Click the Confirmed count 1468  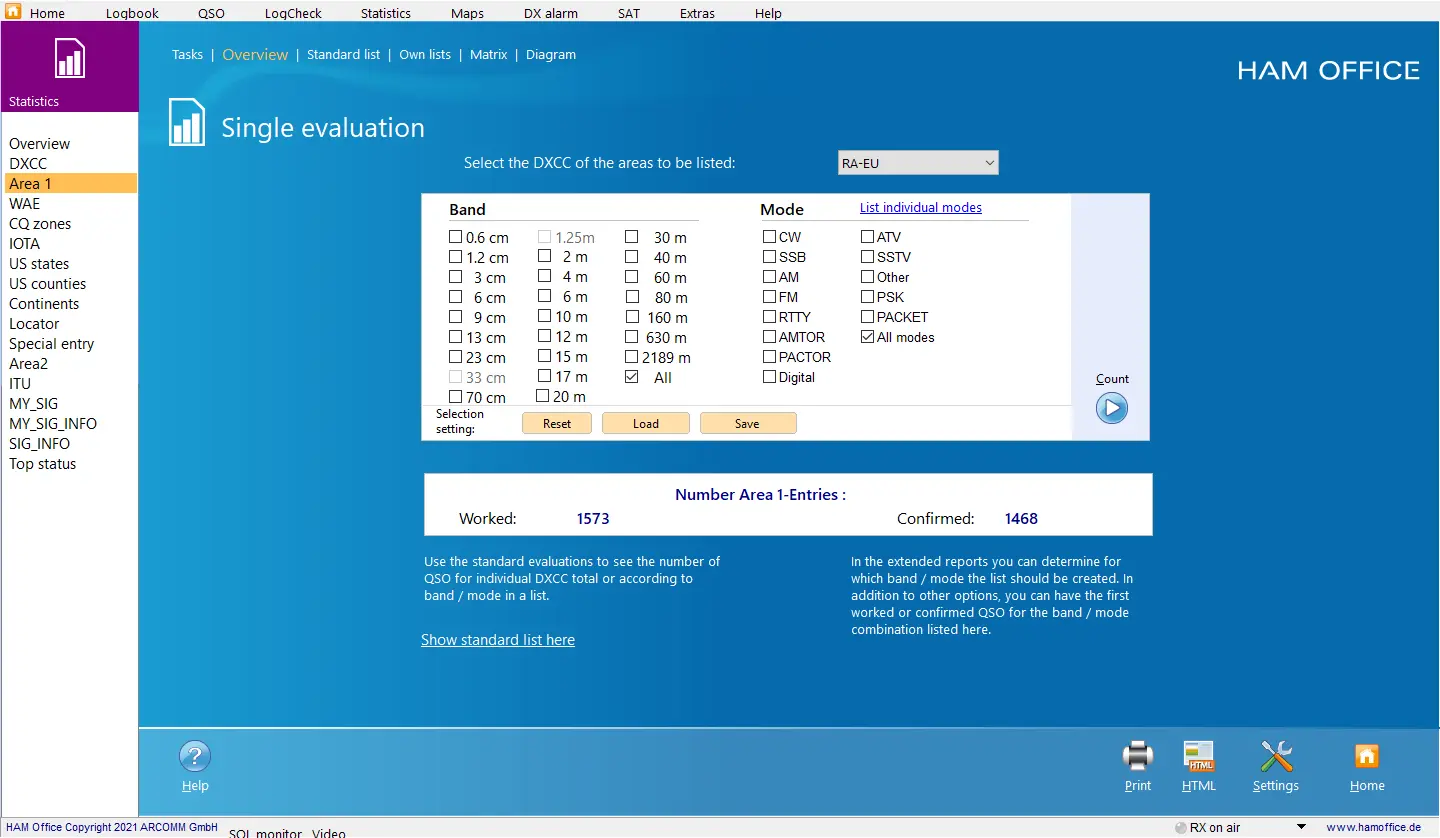[1021, 518]
